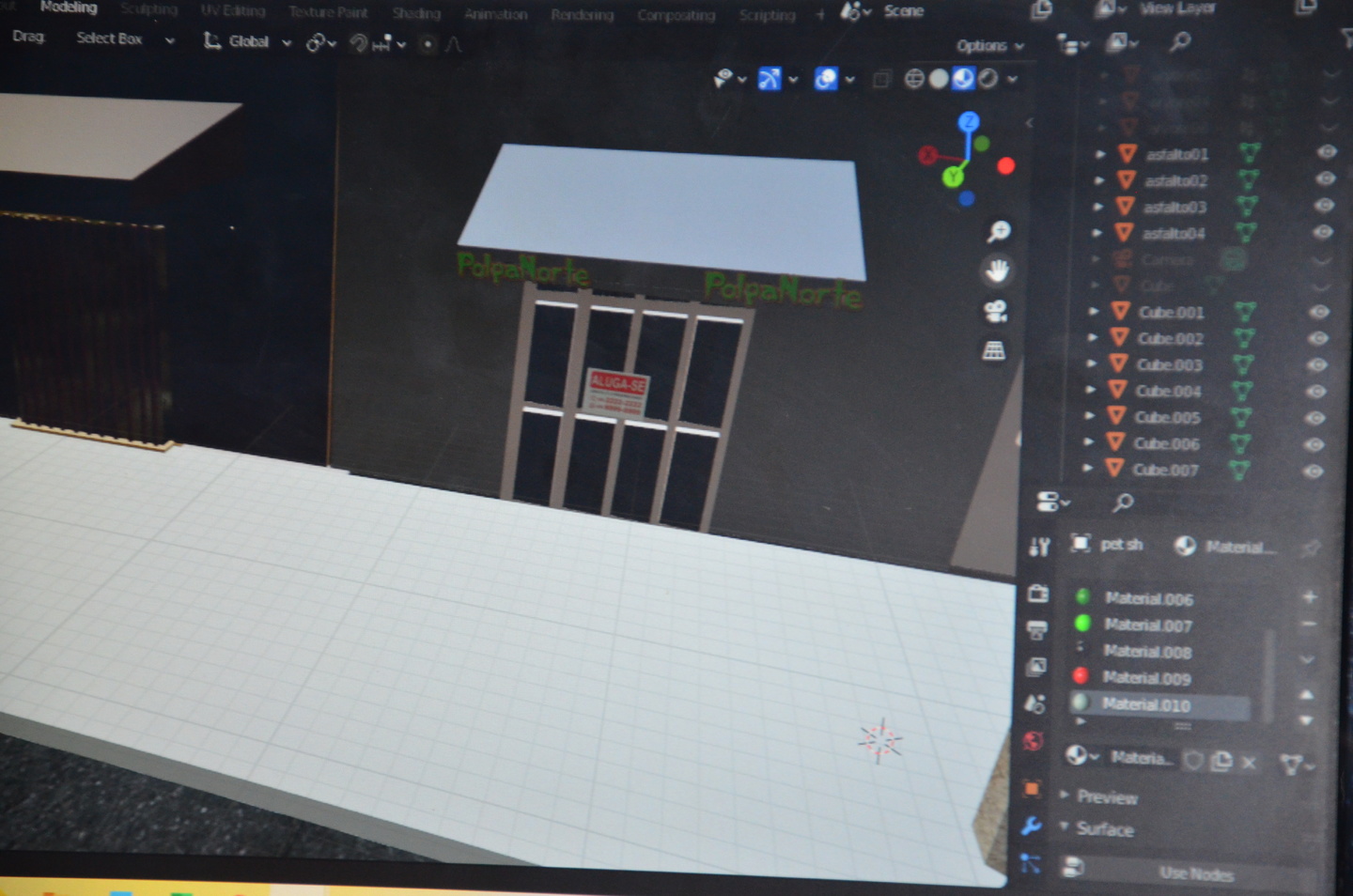
Task: Open the Output properties tab icon
Action: click(x=1037, y=630)
